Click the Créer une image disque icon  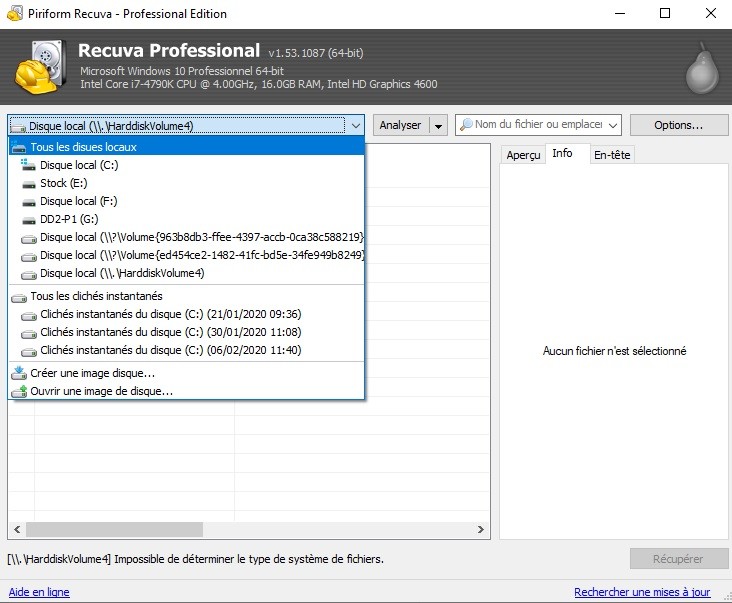click(19, 373)
